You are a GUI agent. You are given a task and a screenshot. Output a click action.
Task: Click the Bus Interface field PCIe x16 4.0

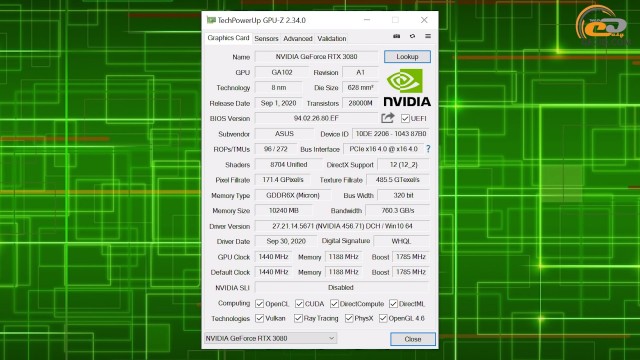[384, 149]
